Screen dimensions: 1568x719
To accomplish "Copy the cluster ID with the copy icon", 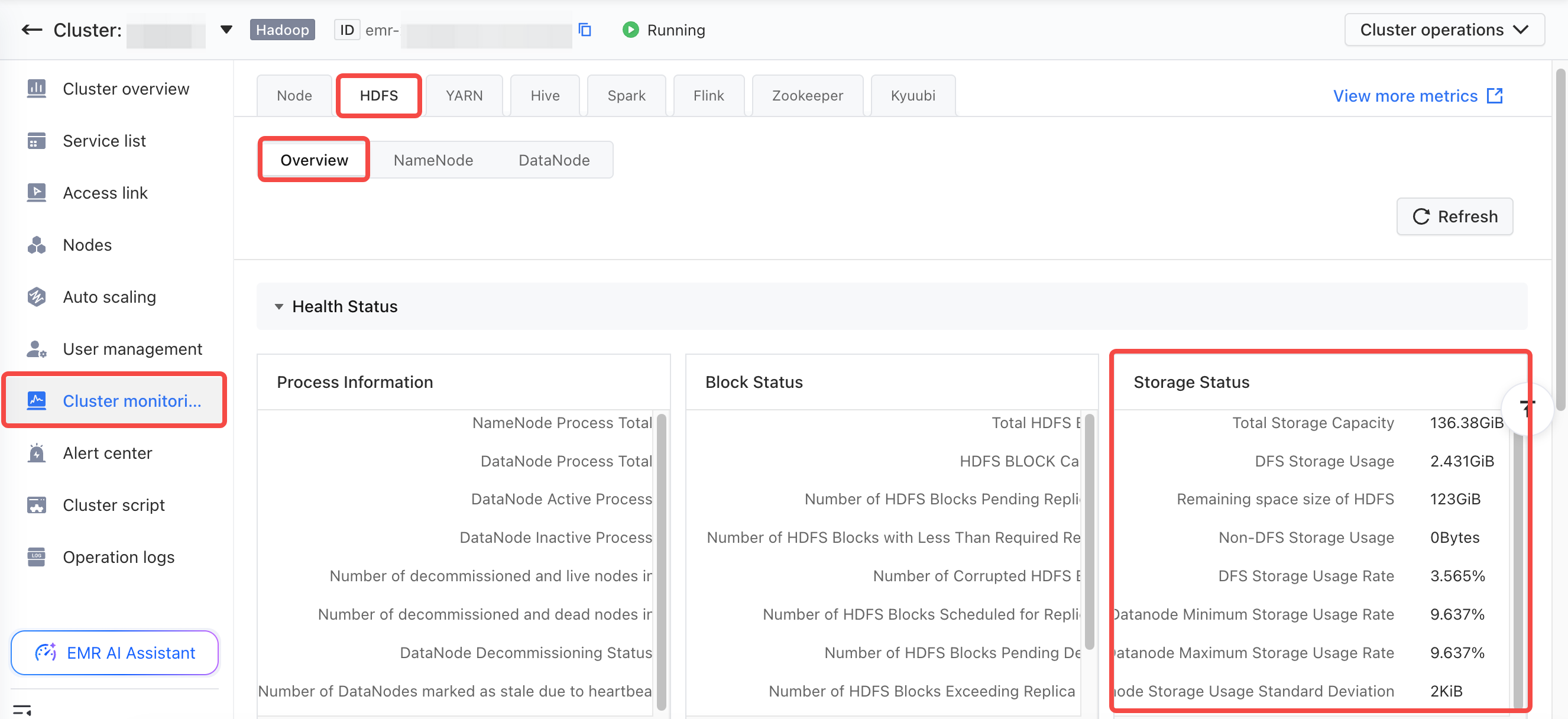I will [585, 30].
